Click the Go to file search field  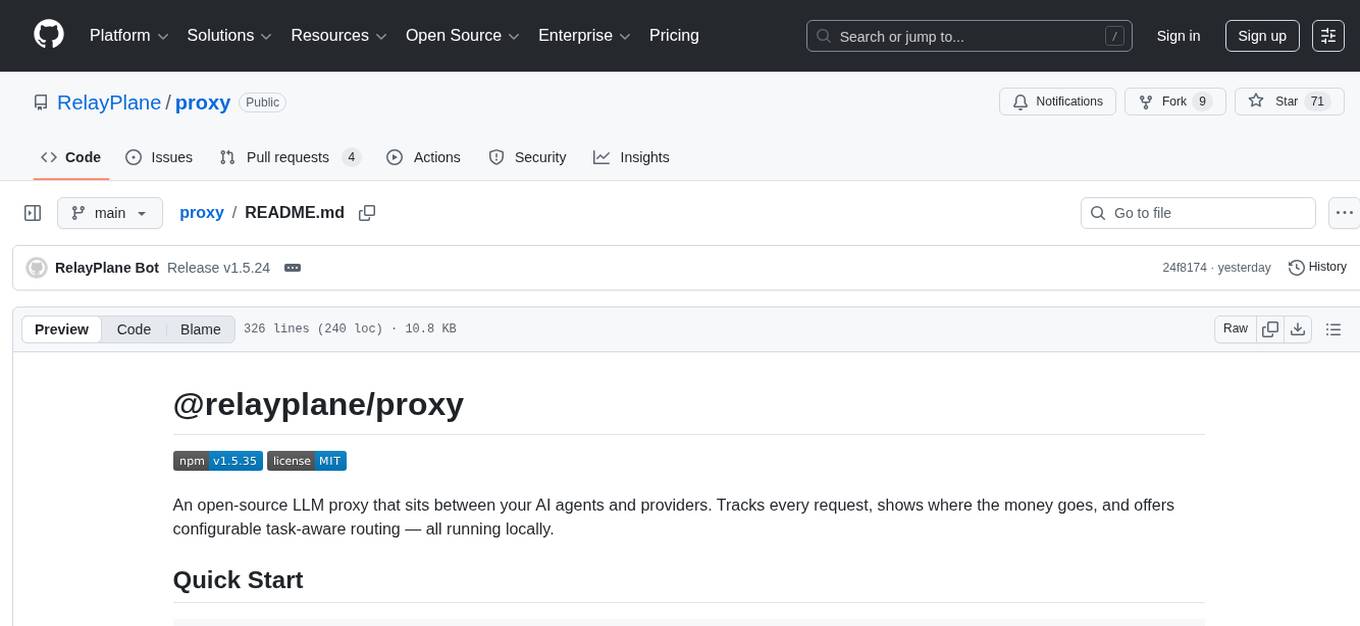pos(1197,212)
